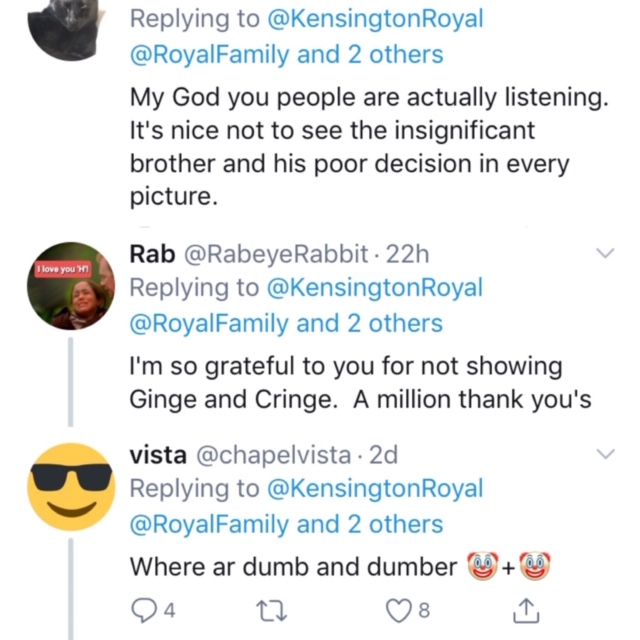The image size is (640, 640).
Task: Open the "2d" timestamp on vista's tweet
Action: (384, 455)
